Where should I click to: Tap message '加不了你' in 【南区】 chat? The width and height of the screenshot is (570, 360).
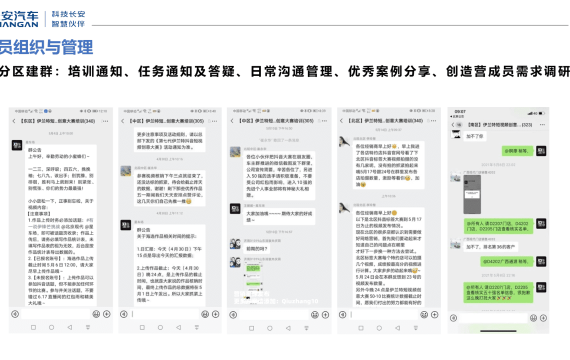click(x=475, y=136)
